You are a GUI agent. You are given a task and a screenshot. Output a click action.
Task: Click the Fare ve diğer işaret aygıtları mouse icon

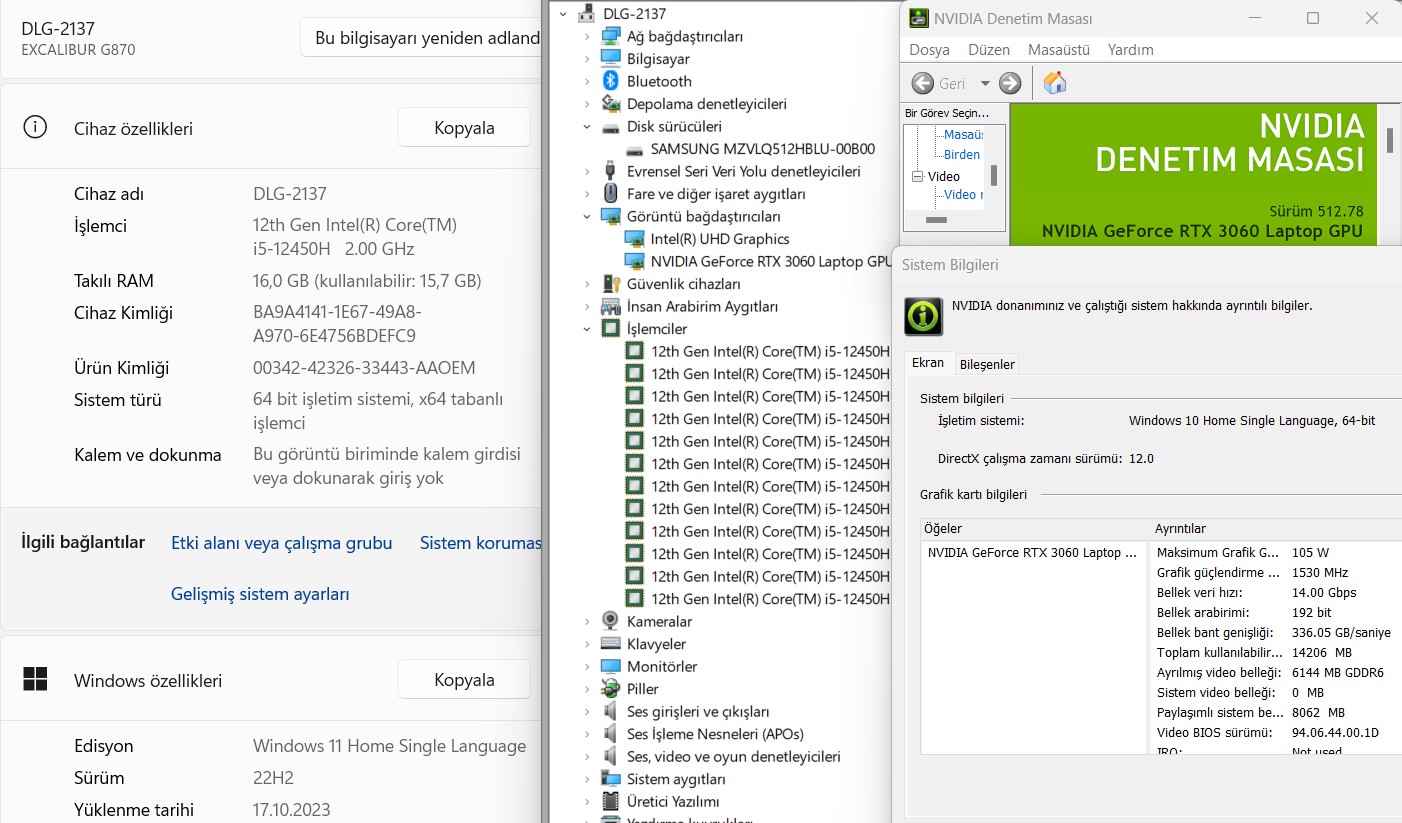(x=611, y=194)
